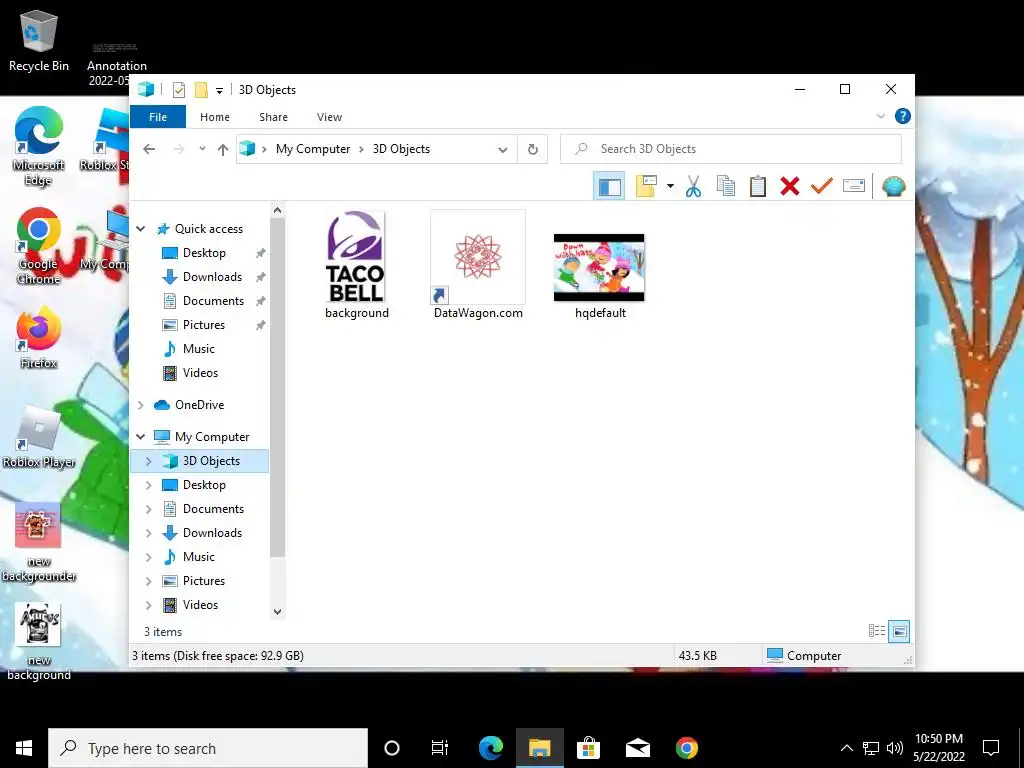Go up one folder level
The image size is (1024, 768).
tap(223, 149)
